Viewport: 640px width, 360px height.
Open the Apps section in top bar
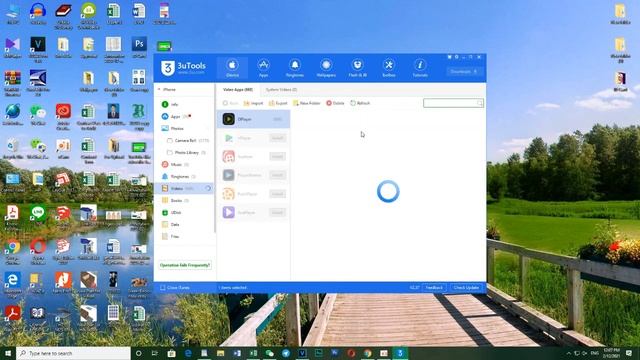263,68
